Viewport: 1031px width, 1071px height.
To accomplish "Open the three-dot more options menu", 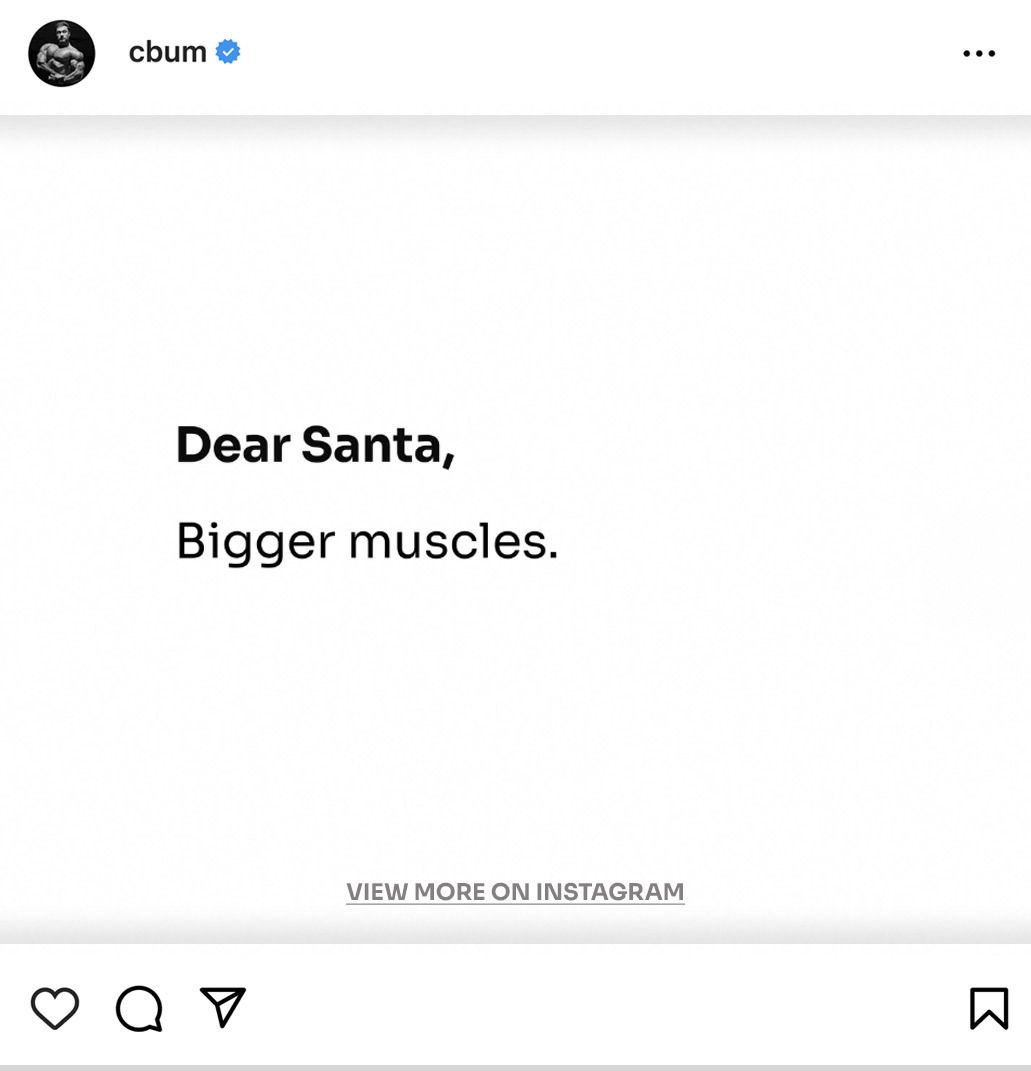I will pyautogui.click(x=979, y=53).
